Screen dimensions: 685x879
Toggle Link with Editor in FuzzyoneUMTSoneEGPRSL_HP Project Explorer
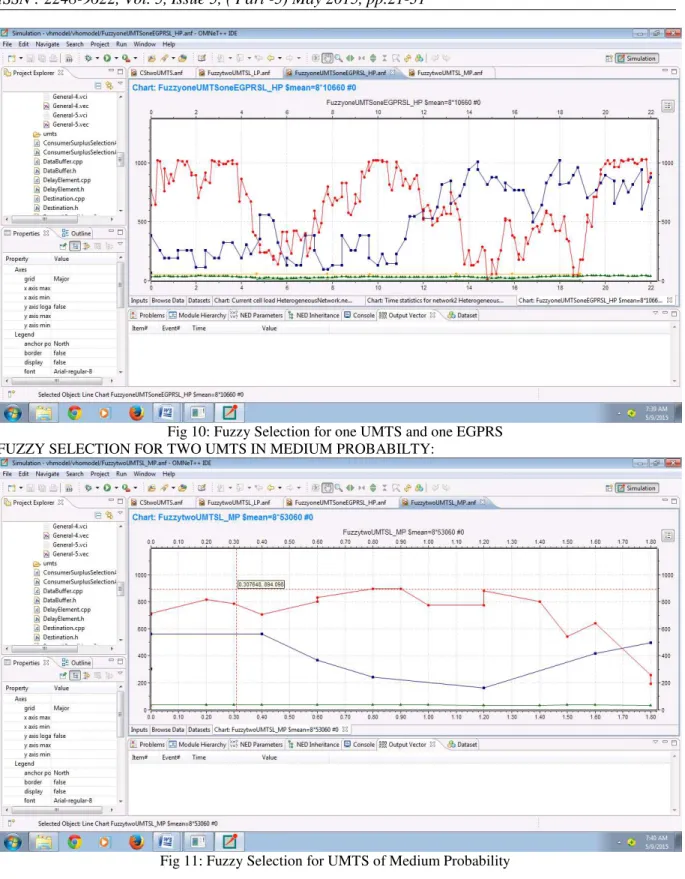coord(109,85)
